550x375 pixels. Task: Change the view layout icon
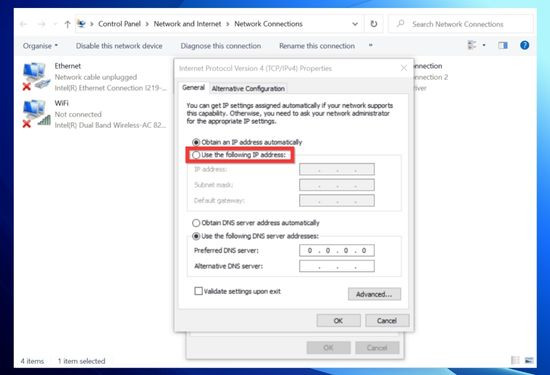[x=472, y=45]
